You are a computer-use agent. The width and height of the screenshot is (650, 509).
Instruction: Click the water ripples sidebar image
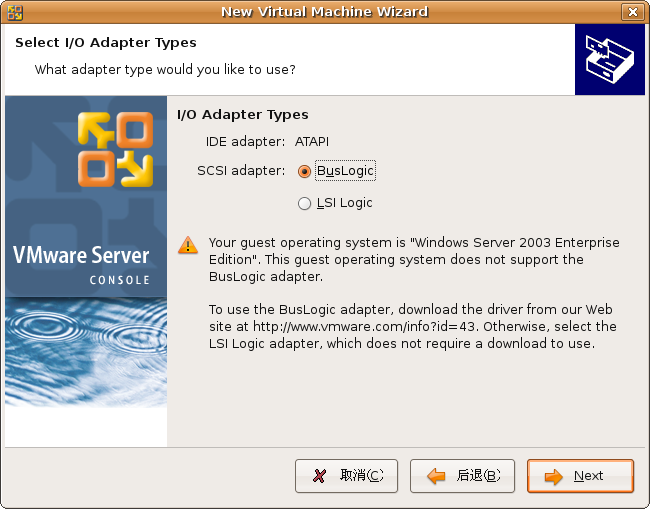86,352
